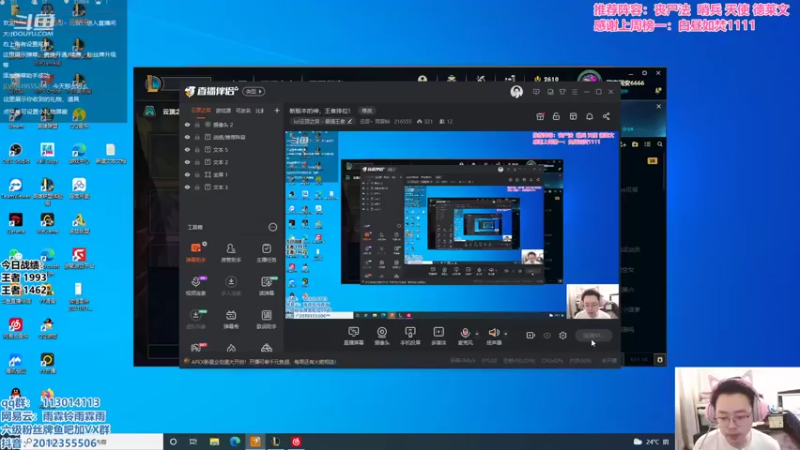Viewport: 800px width, 450px height.
Task: Mute the 麦克风 microphone
Action: pyautogui.click(x=465, y=336)
